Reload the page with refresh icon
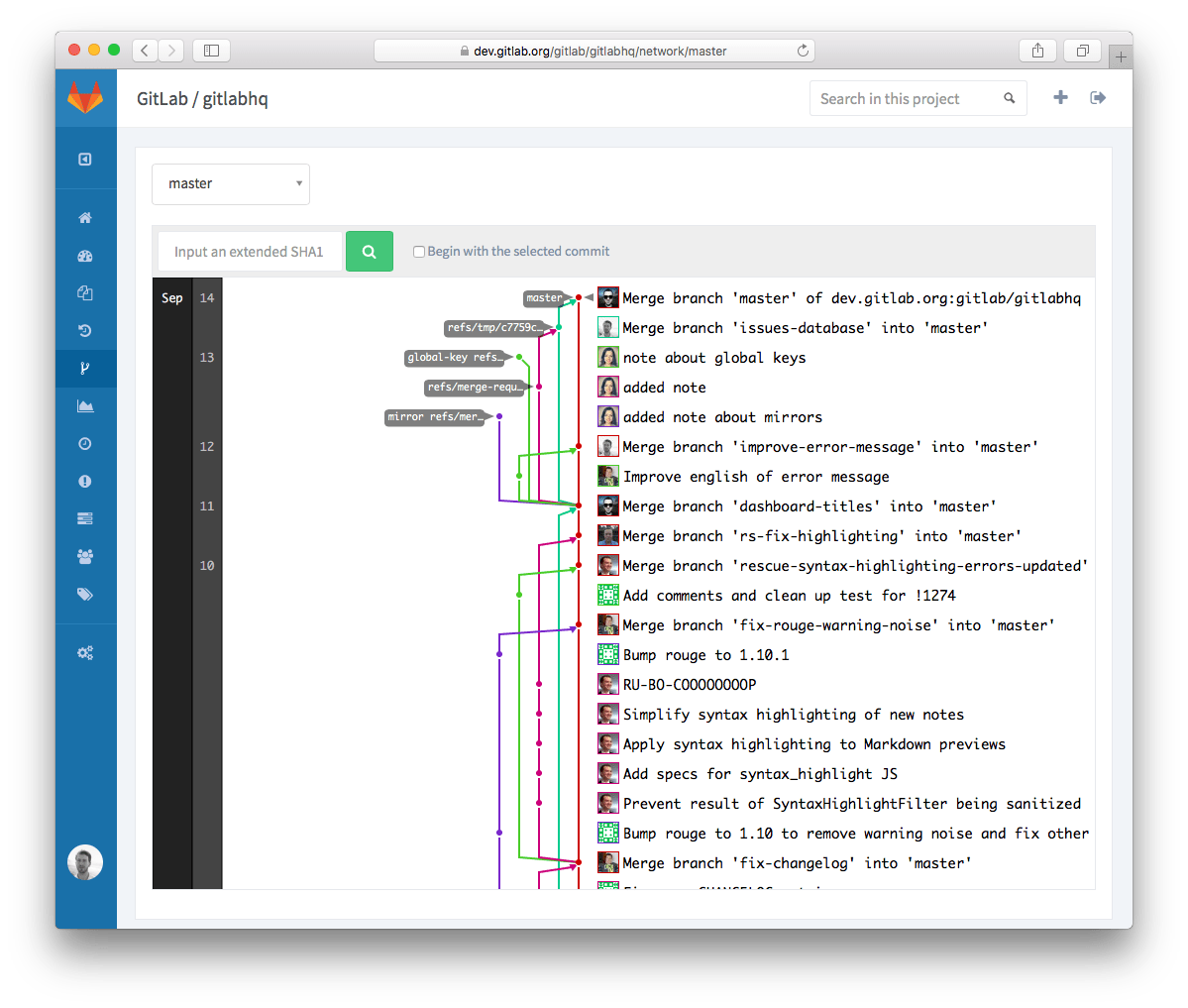Viewport: 1188px width, 1008px height. pyautogui.click(x=804, y=51)
